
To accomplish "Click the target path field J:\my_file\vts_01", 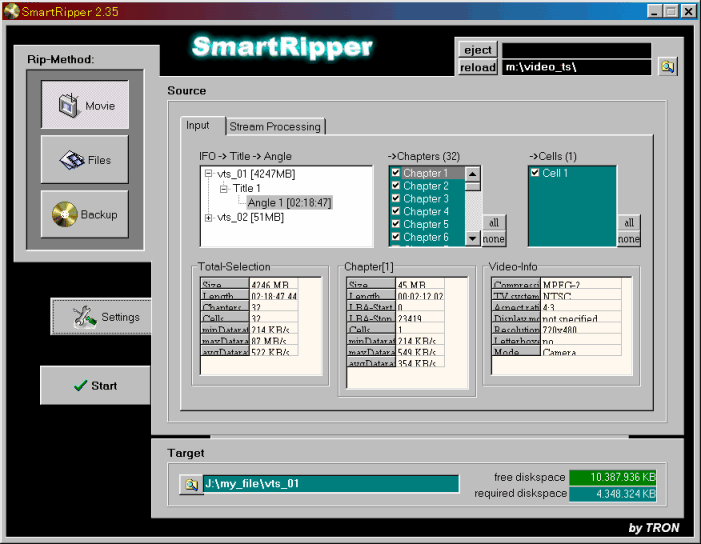I will tap(330, 484).
